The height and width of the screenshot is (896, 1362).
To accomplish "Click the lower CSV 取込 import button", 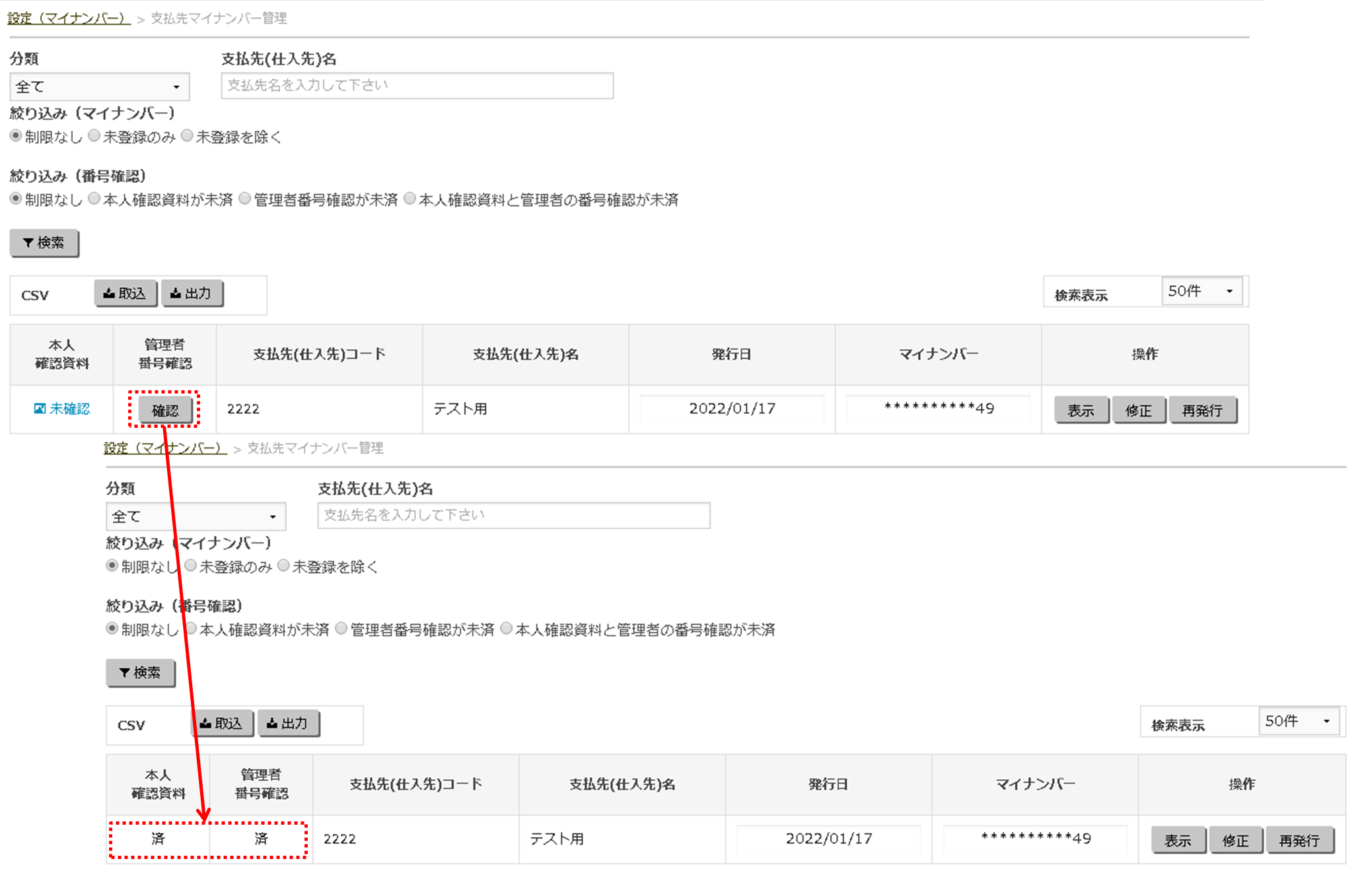I will click(x=222, y=723).
